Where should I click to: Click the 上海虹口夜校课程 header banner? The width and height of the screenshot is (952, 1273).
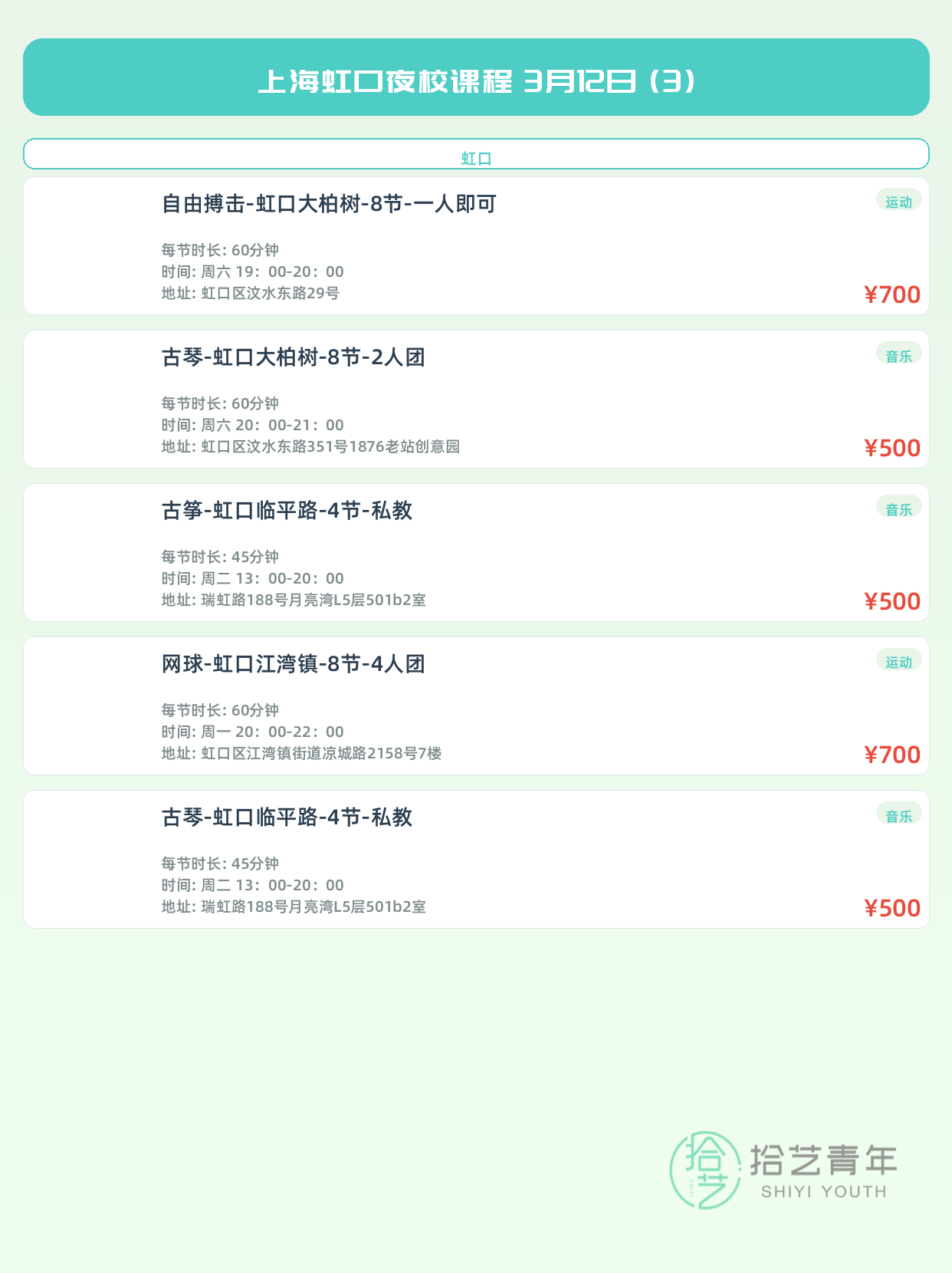tap(476, 77)
